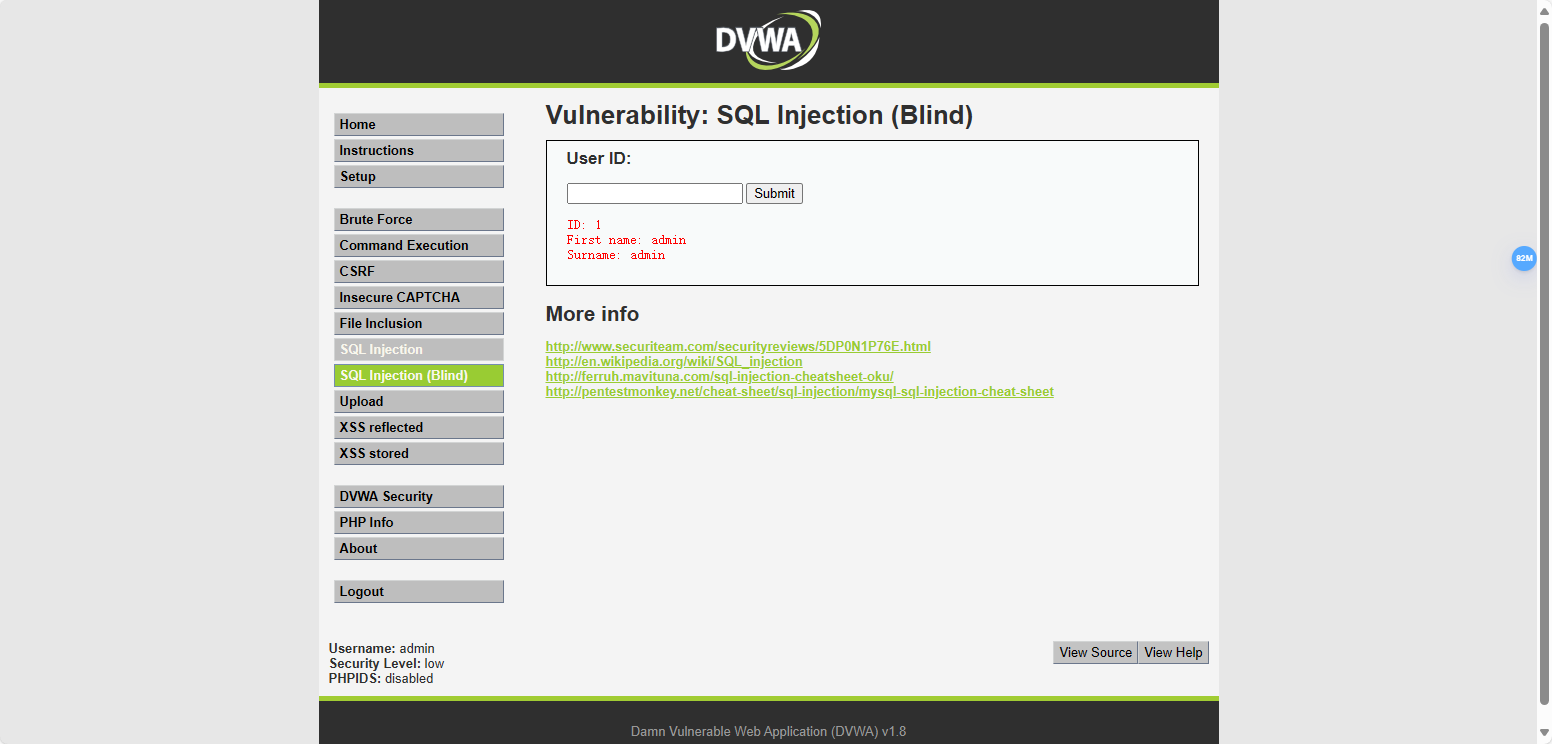Focus the User ID text field
This screenshot has width=1552, height=744.
point(654,194)
